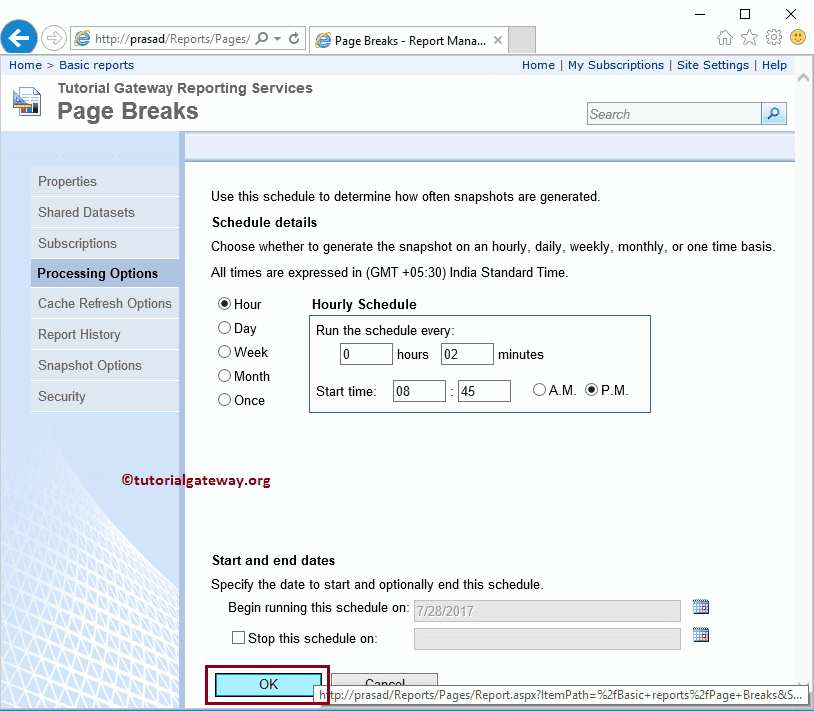Screen dimensions: 814x711
Task: Click the Cancel button
Action: 385,681
